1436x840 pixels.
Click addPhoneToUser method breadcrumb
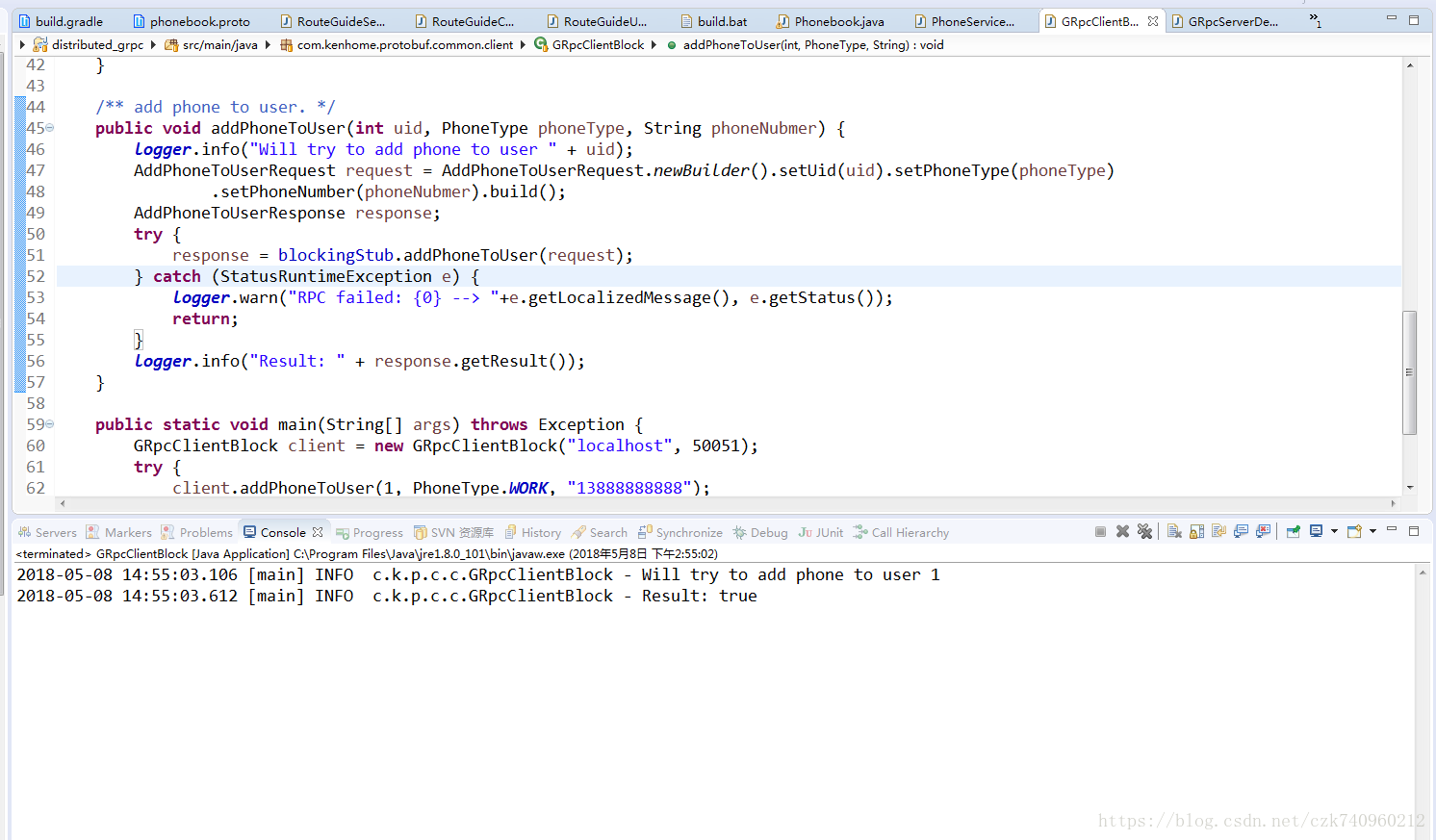[x=805, y=44]
